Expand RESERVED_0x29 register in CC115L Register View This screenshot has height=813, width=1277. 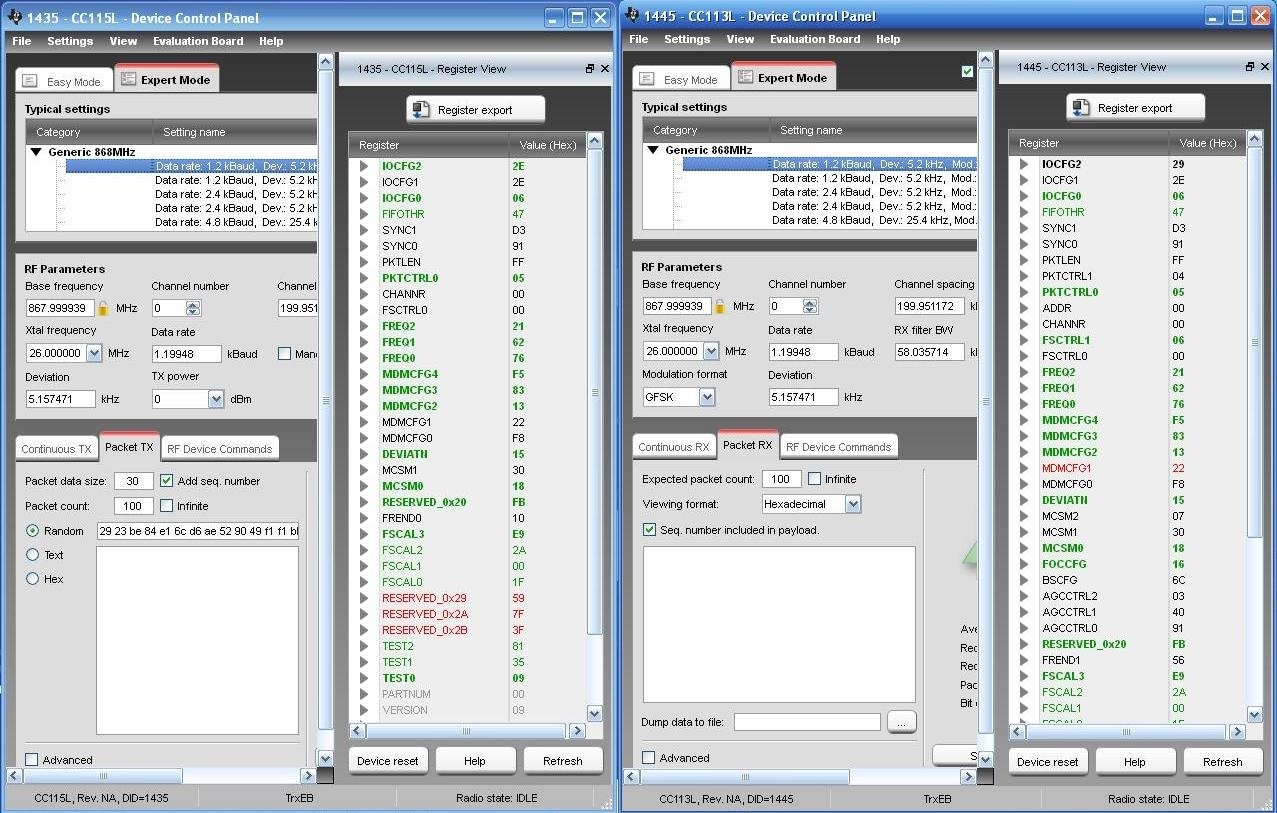click(365, 598)
